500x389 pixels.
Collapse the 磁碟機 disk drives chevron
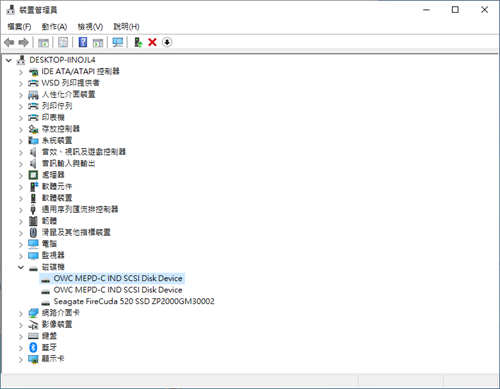click(x=21, y=267)
